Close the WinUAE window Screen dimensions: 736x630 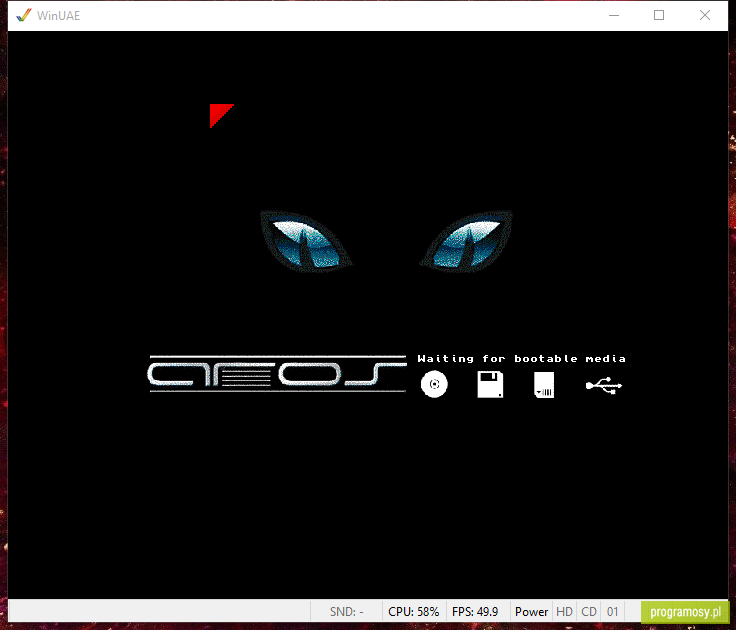[705, 15]
